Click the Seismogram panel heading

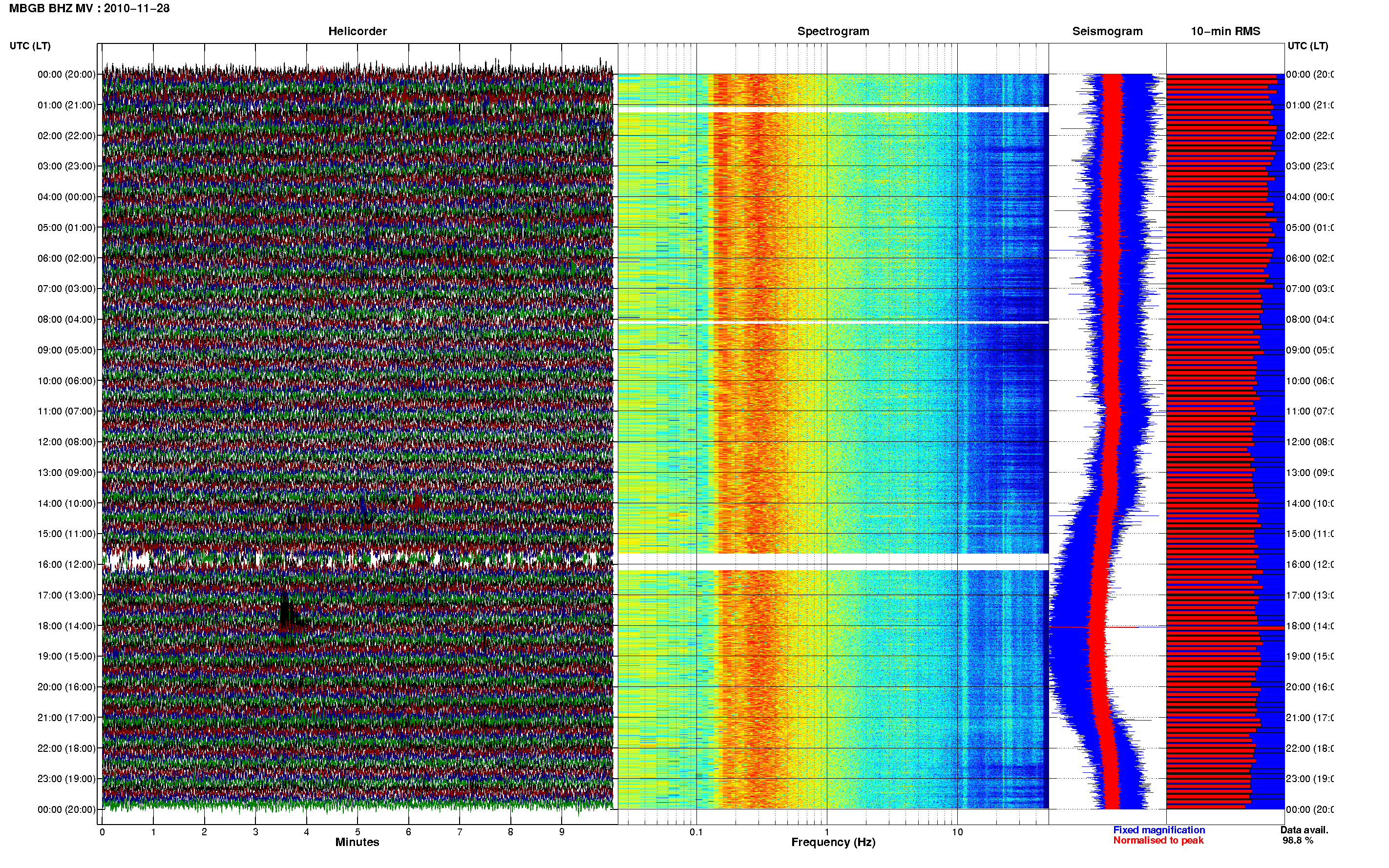coord(1108,32)
